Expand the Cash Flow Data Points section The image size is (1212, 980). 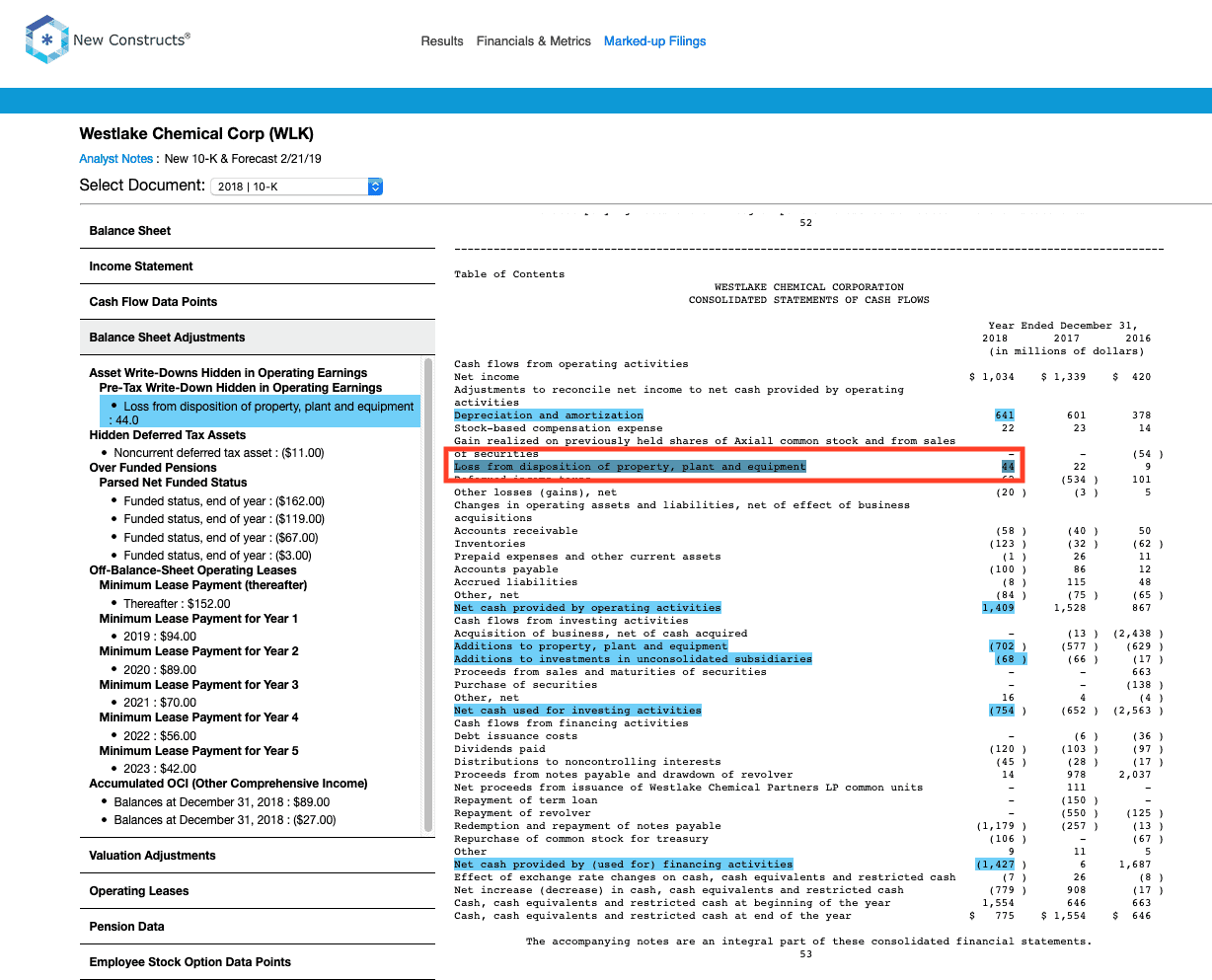click(x=257, y=302)
